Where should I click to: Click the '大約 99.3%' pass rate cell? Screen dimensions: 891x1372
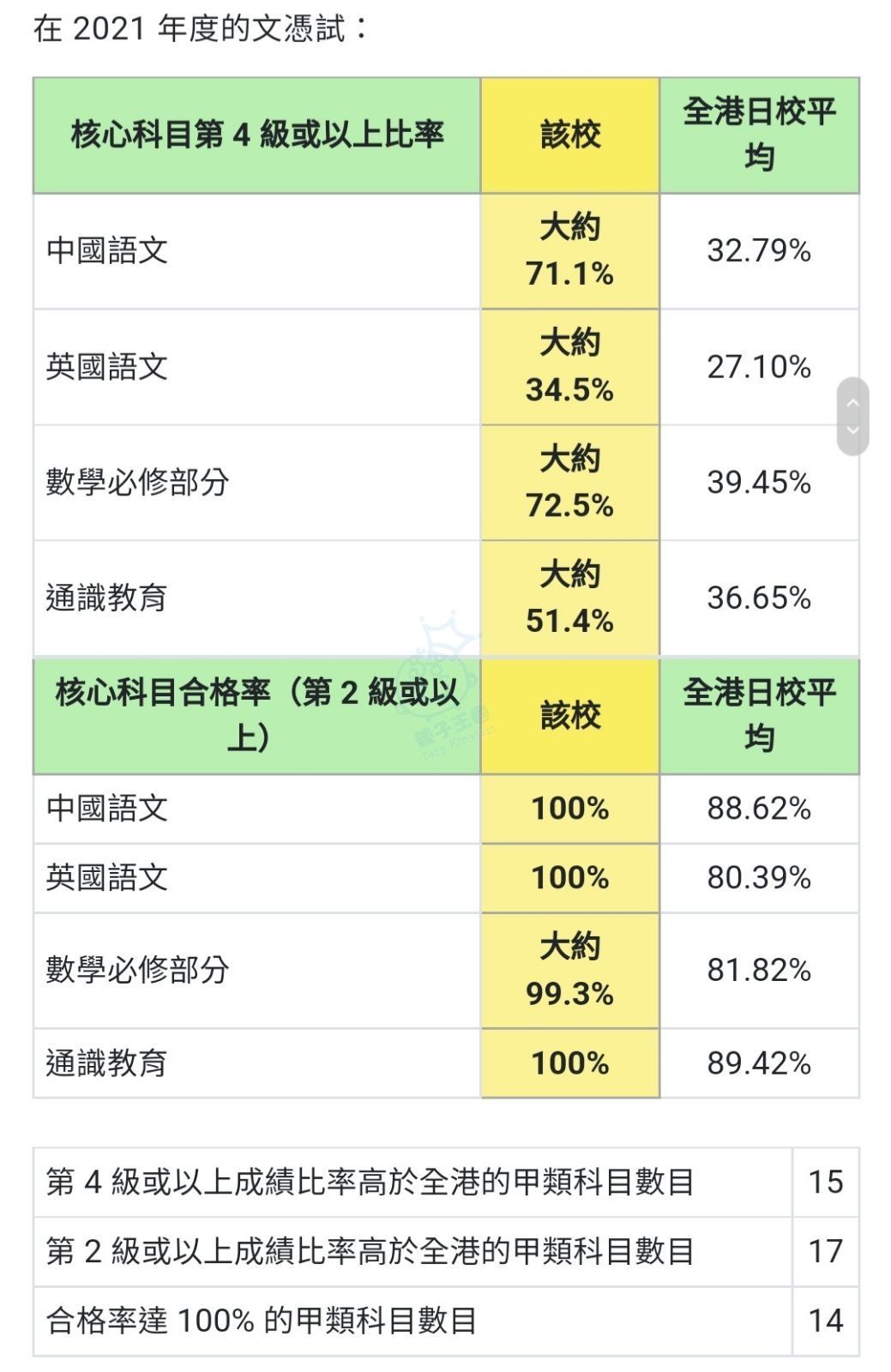coord(569,970)
